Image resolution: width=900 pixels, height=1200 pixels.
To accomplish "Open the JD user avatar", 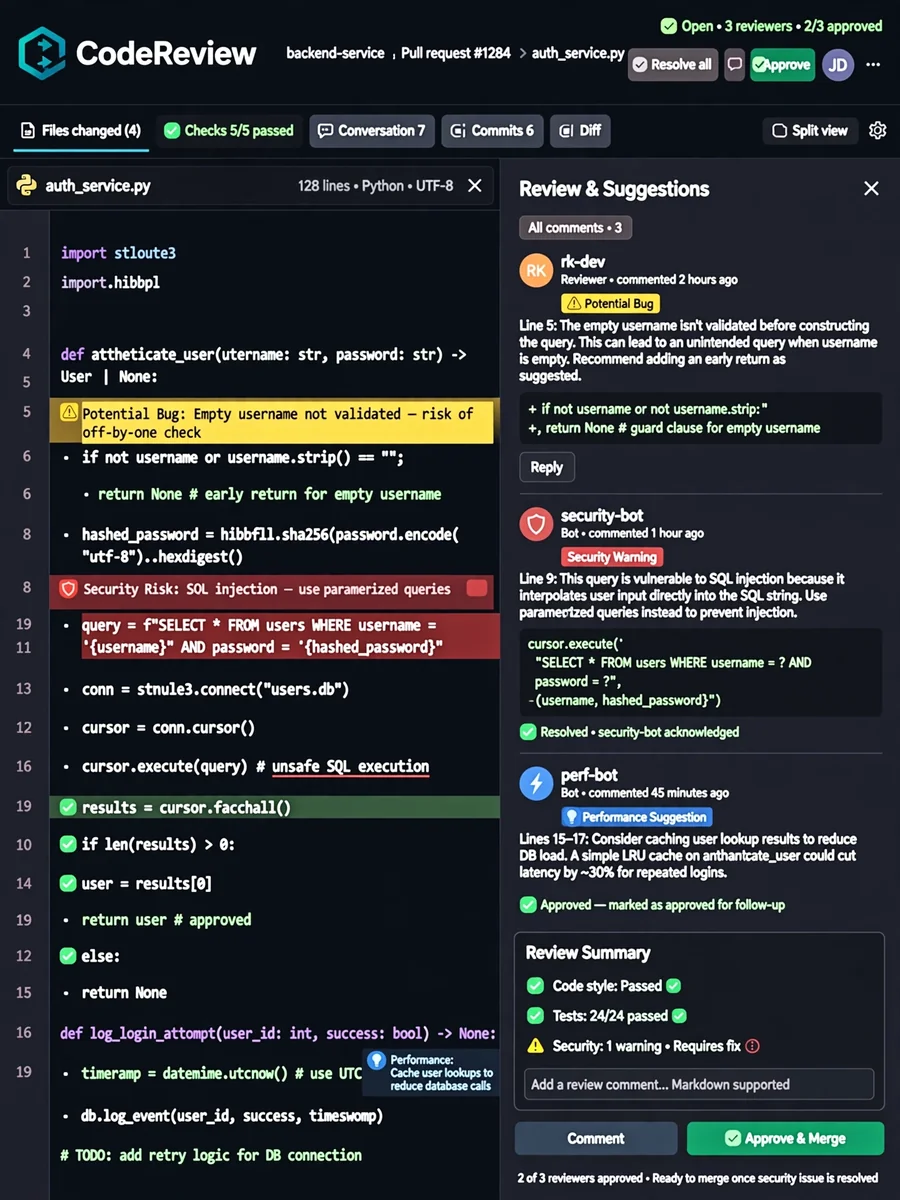I will point(838,64).
